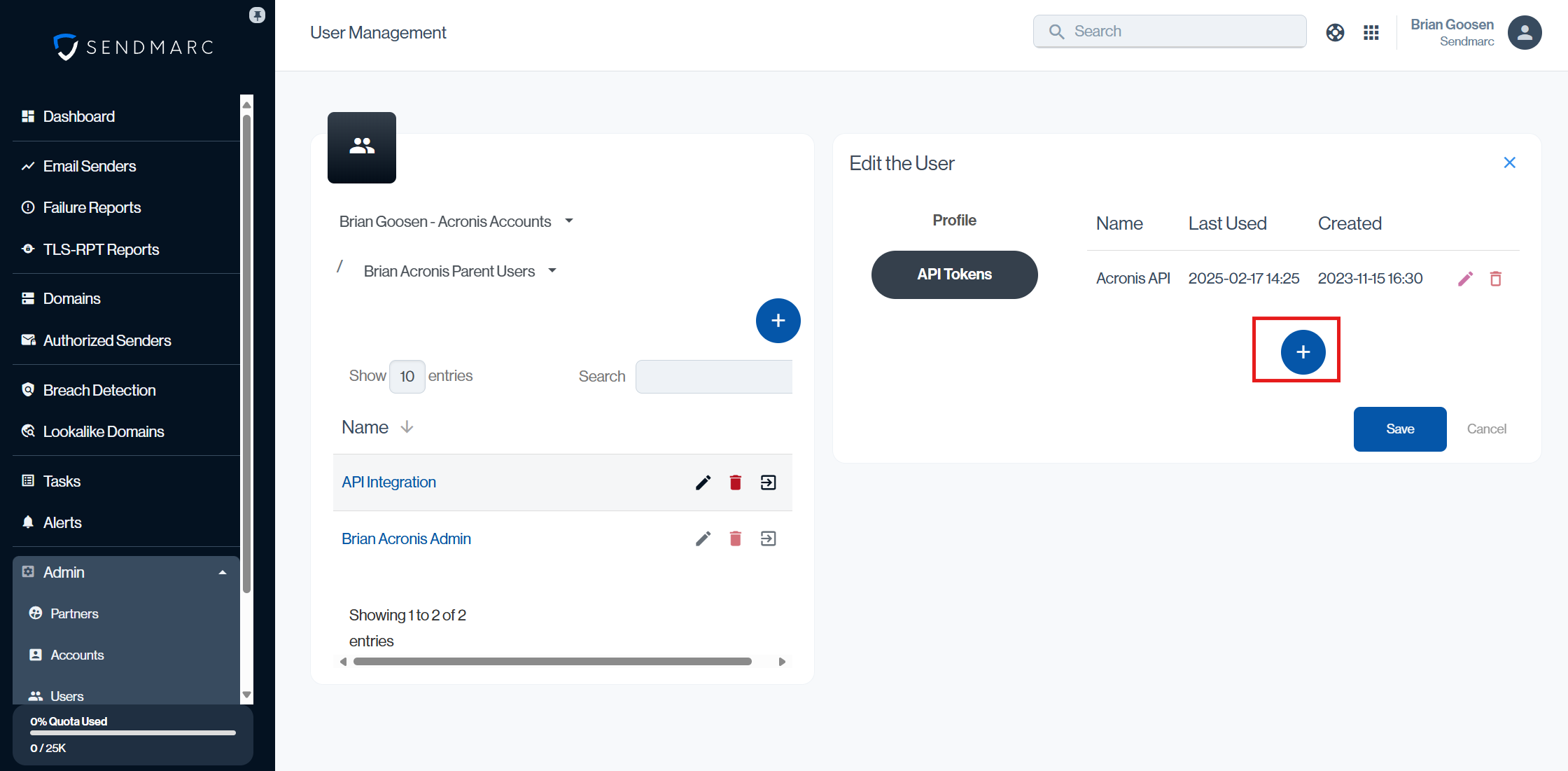Viewport: 1568px width, 771px height.
Task: Click the users group icon tile
Action: point(362,147)
